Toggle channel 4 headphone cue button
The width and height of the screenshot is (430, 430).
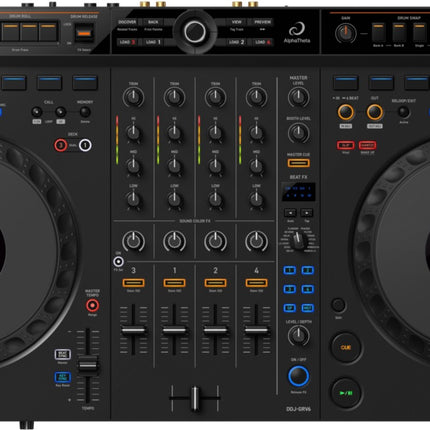256,283
